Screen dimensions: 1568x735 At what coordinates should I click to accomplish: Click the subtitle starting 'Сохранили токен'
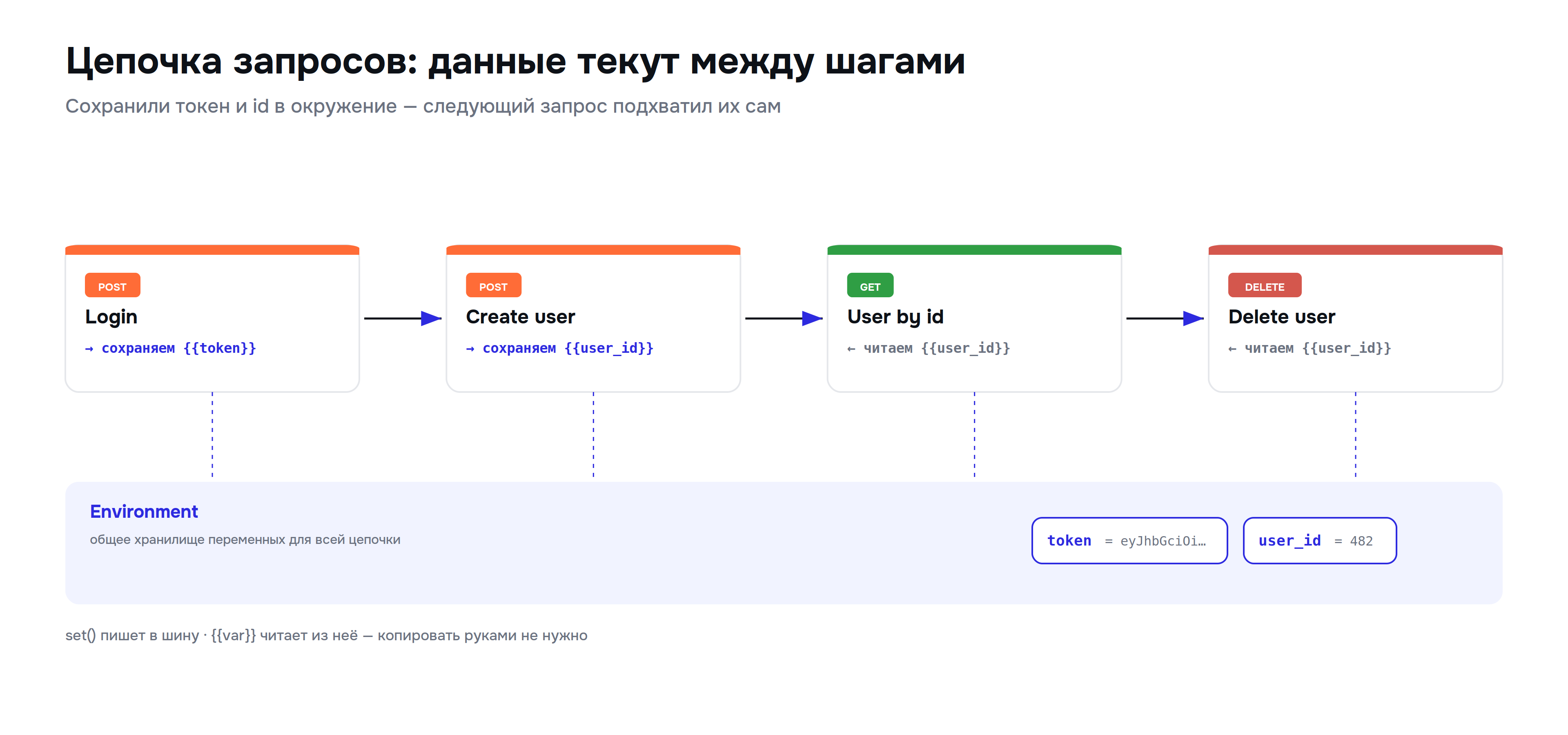pyautogui.click(x=423, y=106)
